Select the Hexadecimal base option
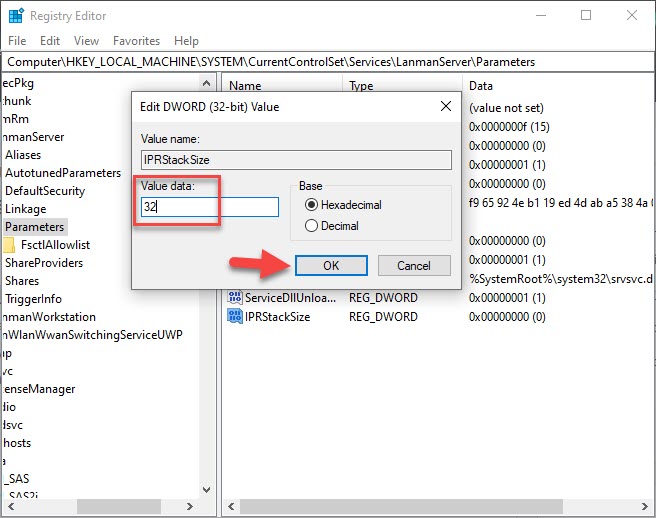This screenshot has width=656, height=518. pos(311,205)
